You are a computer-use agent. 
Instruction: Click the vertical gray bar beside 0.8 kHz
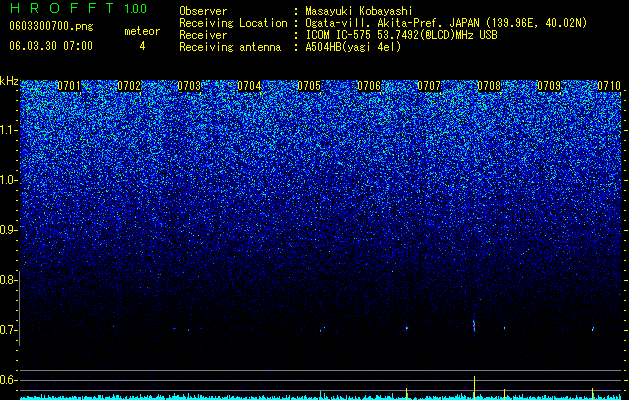click(19, 308)
